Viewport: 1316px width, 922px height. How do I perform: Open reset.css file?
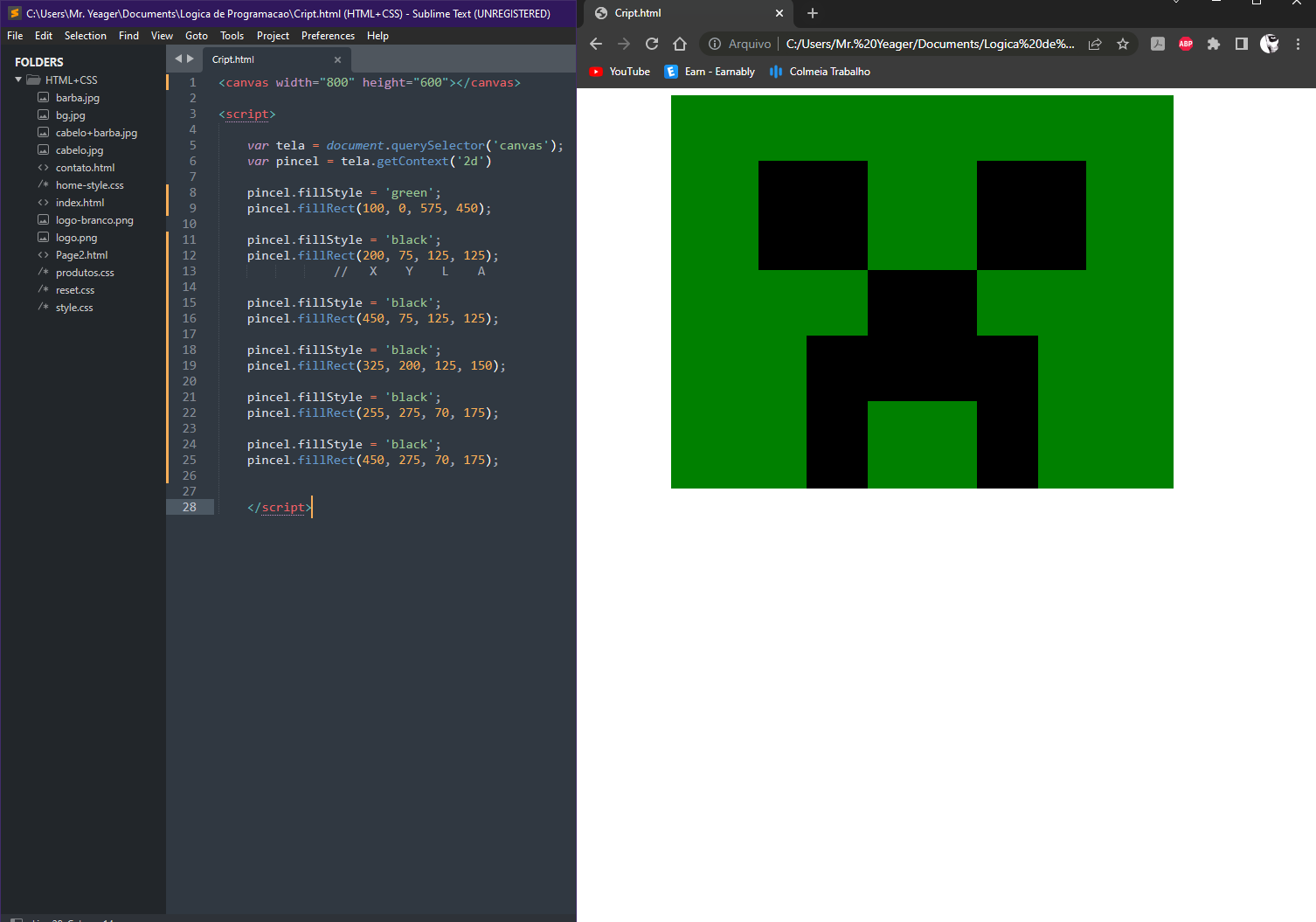pyautogui.click(x=75, y=290)
